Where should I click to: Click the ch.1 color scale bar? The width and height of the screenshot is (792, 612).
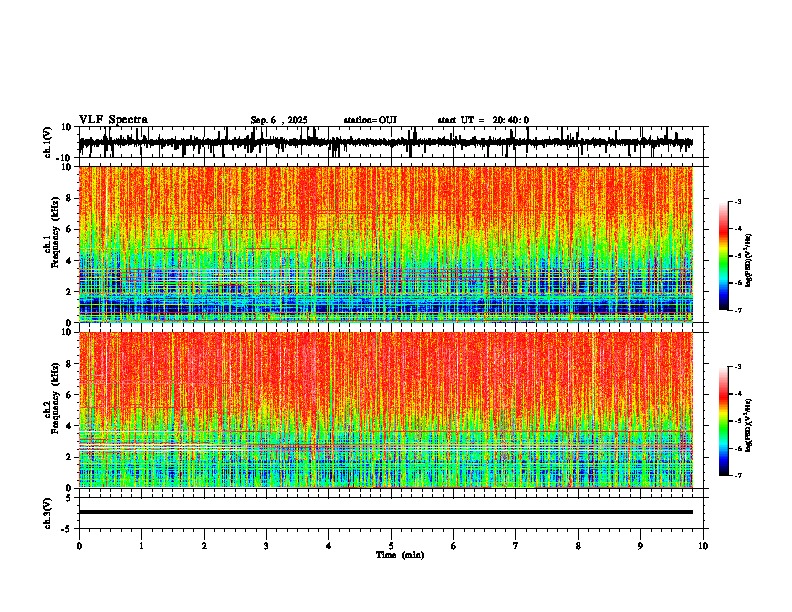point(723,256)
